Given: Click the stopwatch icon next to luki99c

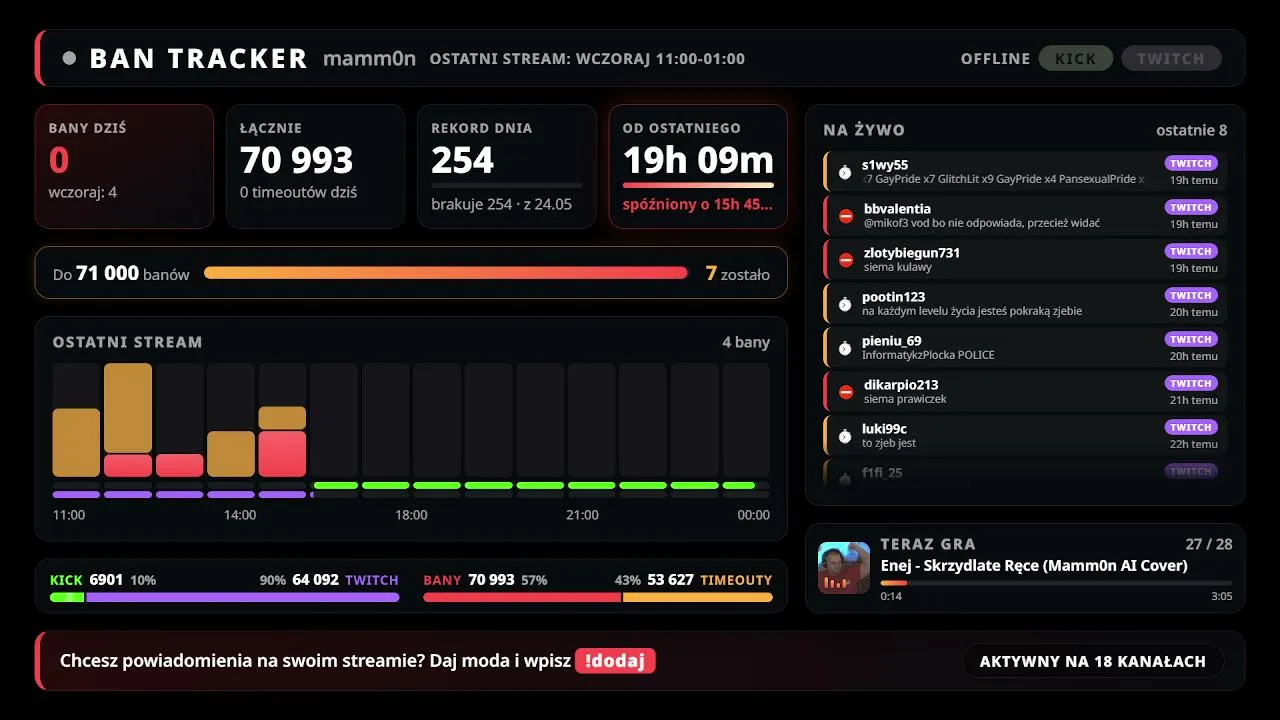Looking at the screenshot, I should (x=845, y=436).
